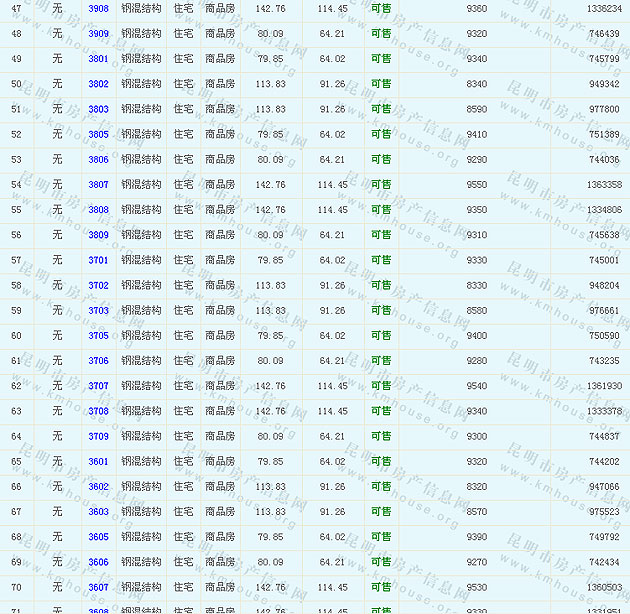Select room 3706 link

(98, 361)
